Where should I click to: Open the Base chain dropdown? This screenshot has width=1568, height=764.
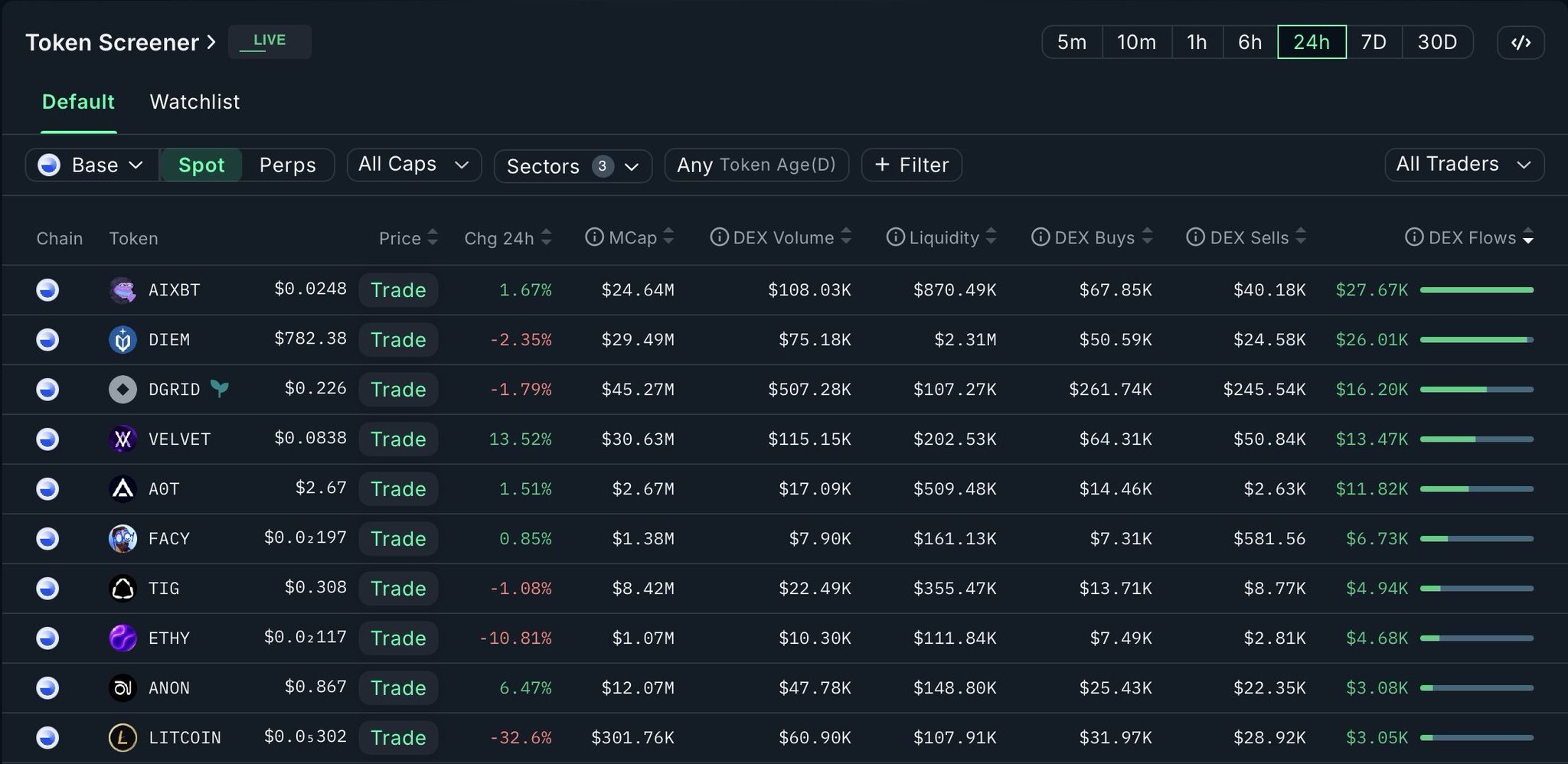pos(92,165)
